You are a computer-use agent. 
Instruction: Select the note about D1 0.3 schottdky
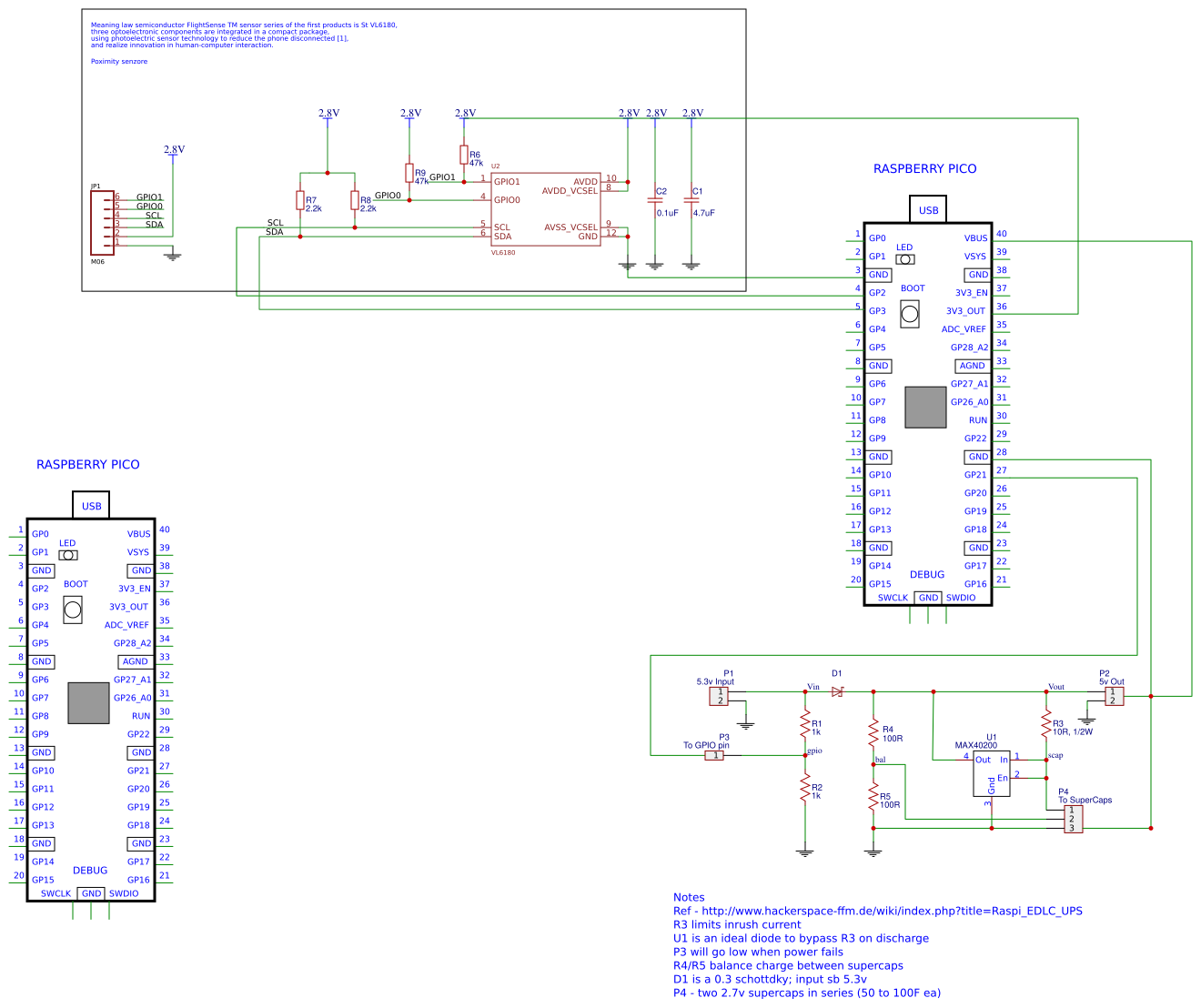tap(770, 979)
